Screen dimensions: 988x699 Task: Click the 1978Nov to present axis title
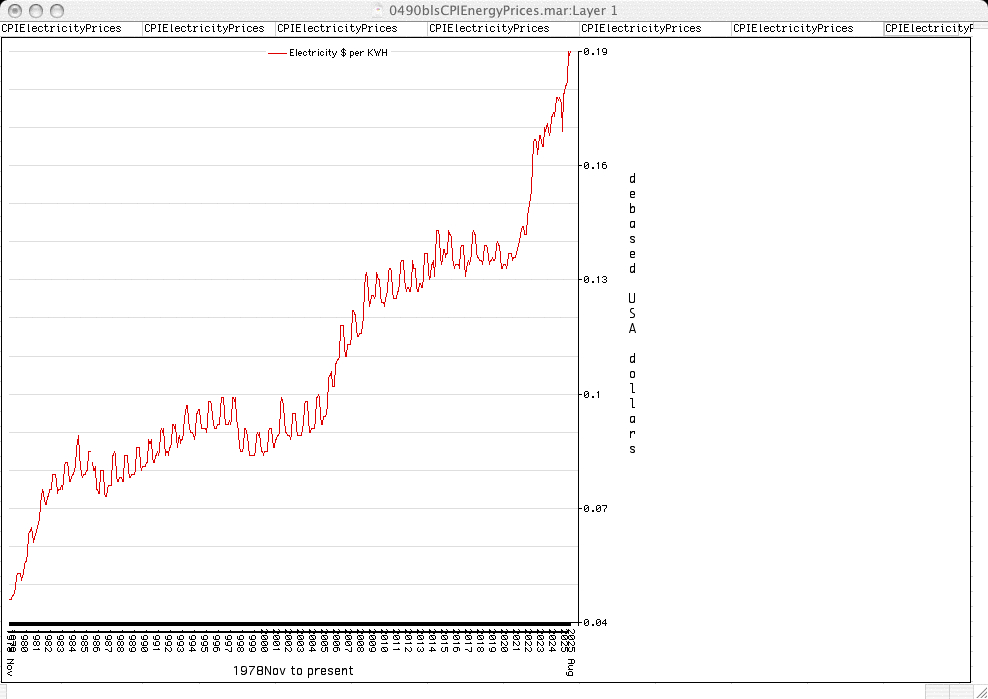(x=293, y=670)
